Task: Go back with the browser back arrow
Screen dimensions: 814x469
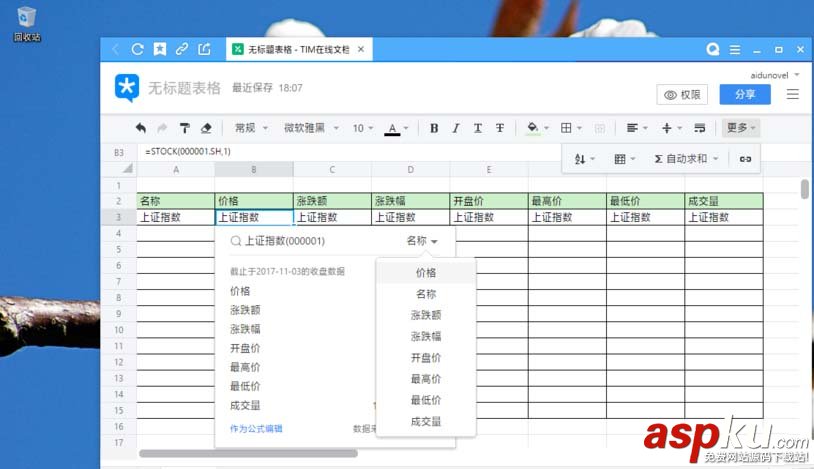Action: pyautogui.click(x=115, y=49)
